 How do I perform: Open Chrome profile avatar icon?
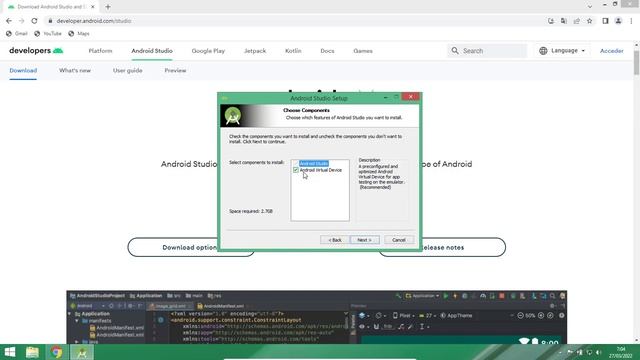coord(618,21)
